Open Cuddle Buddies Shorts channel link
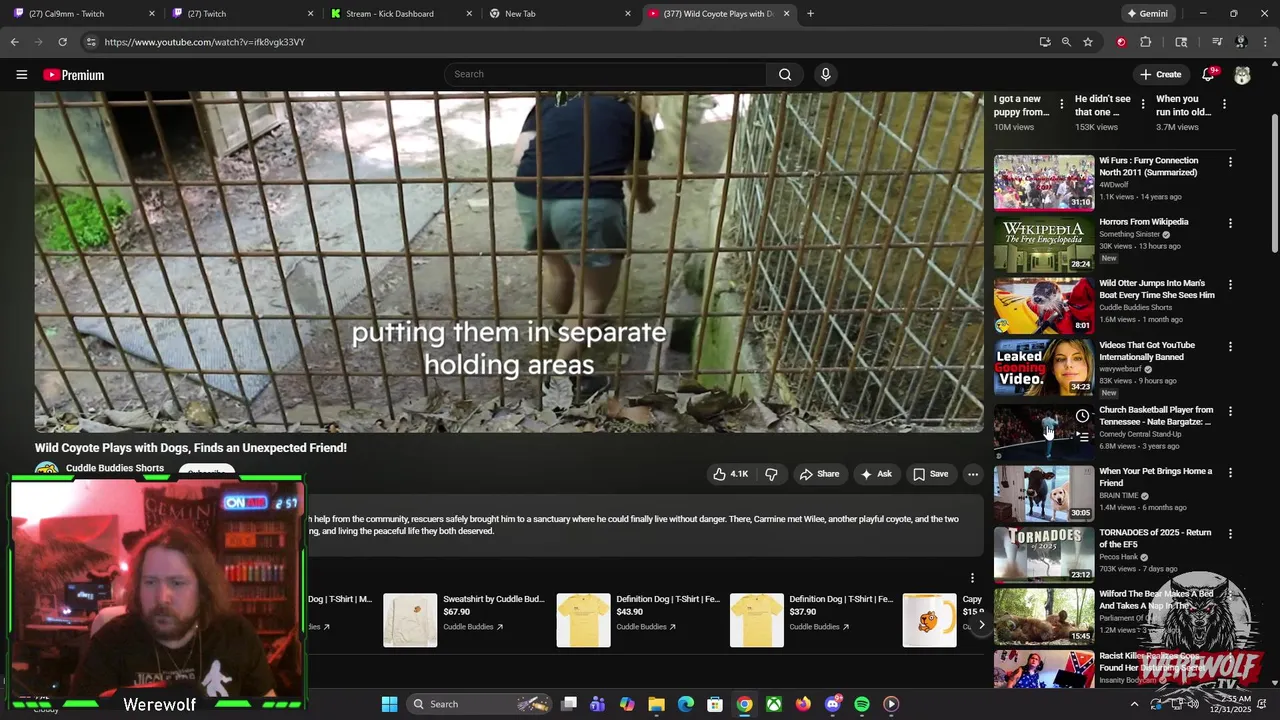 (115, 468)
